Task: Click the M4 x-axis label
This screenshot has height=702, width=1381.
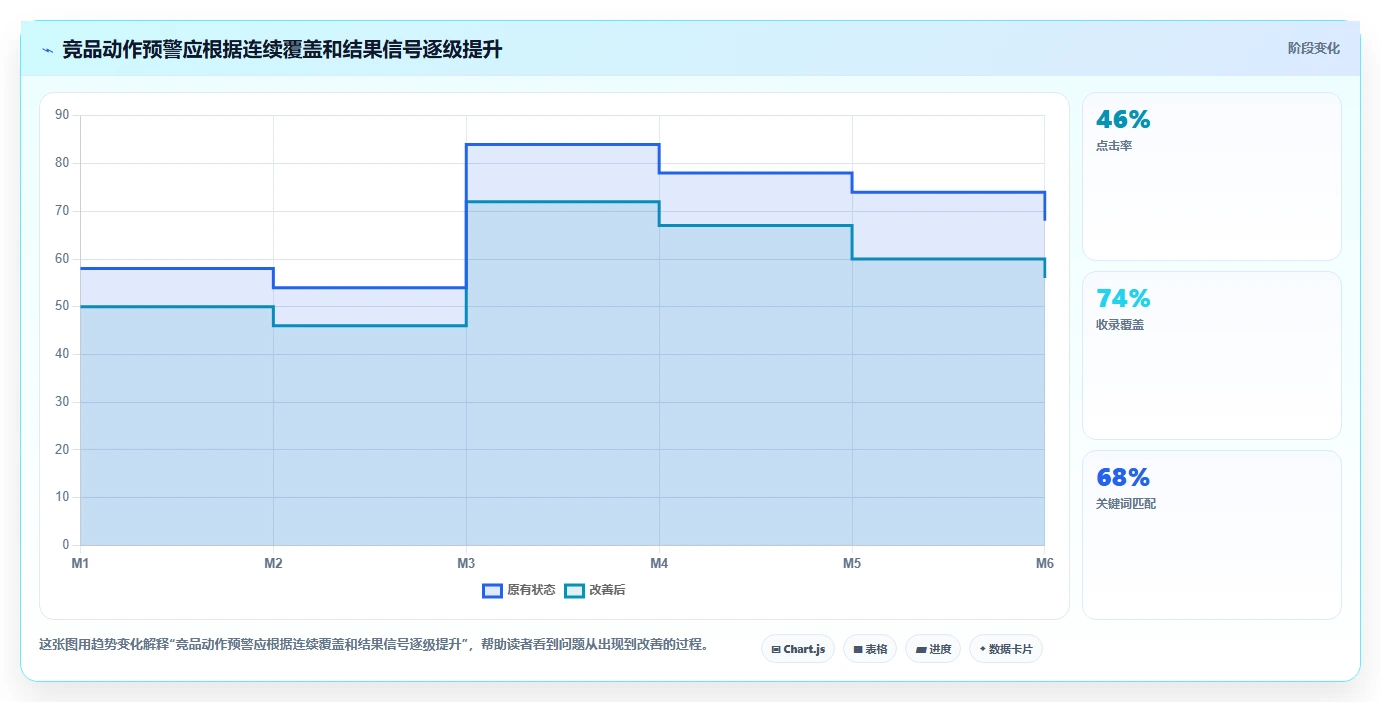Action: pyautogui.click(x=659, y=563)
